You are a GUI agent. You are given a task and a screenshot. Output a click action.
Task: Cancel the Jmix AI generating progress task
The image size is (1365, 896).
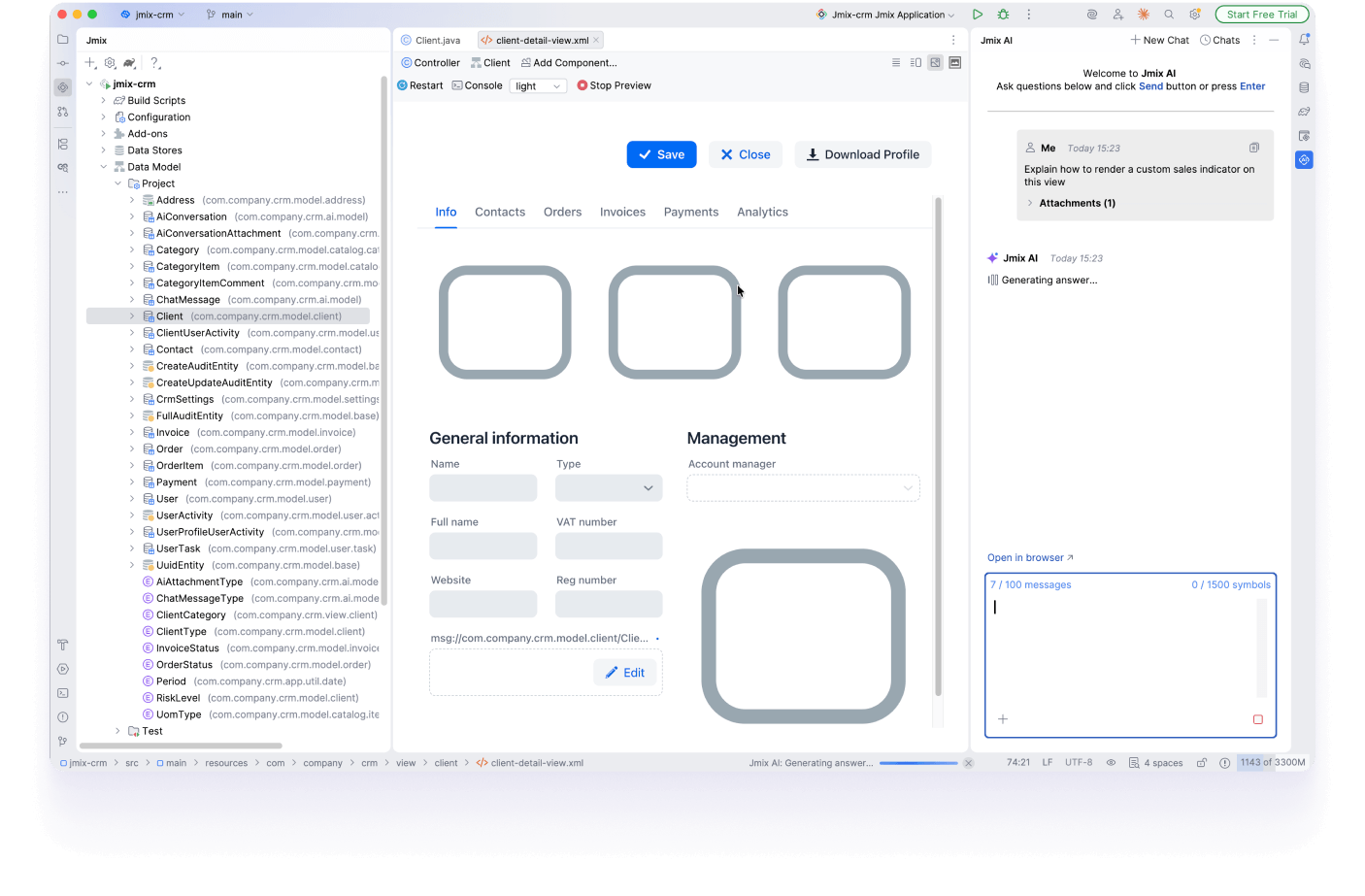pyautogui.click(x=968, y=763)
